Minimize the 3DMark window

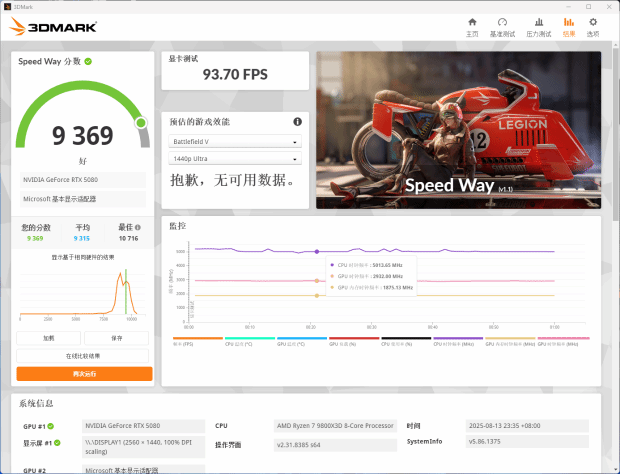pos(568,7)
